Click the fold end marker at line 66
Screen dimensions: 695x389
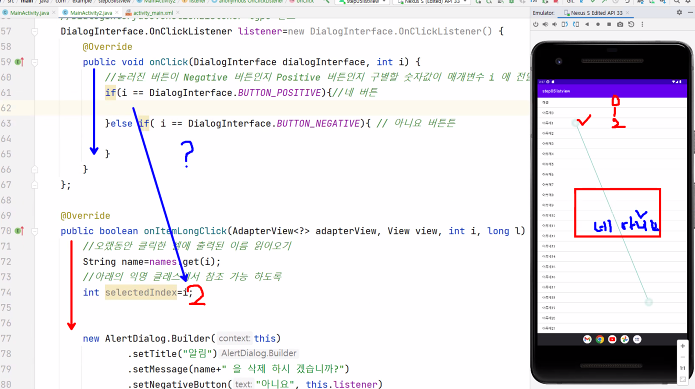[35, 169]
